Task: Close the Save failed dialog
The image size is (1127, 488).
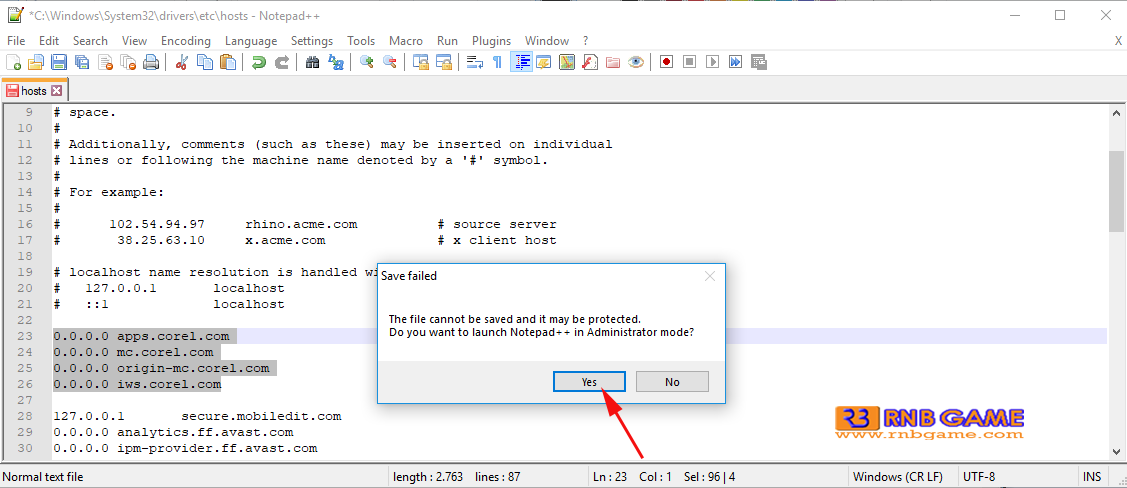Action: coord(709,276)
